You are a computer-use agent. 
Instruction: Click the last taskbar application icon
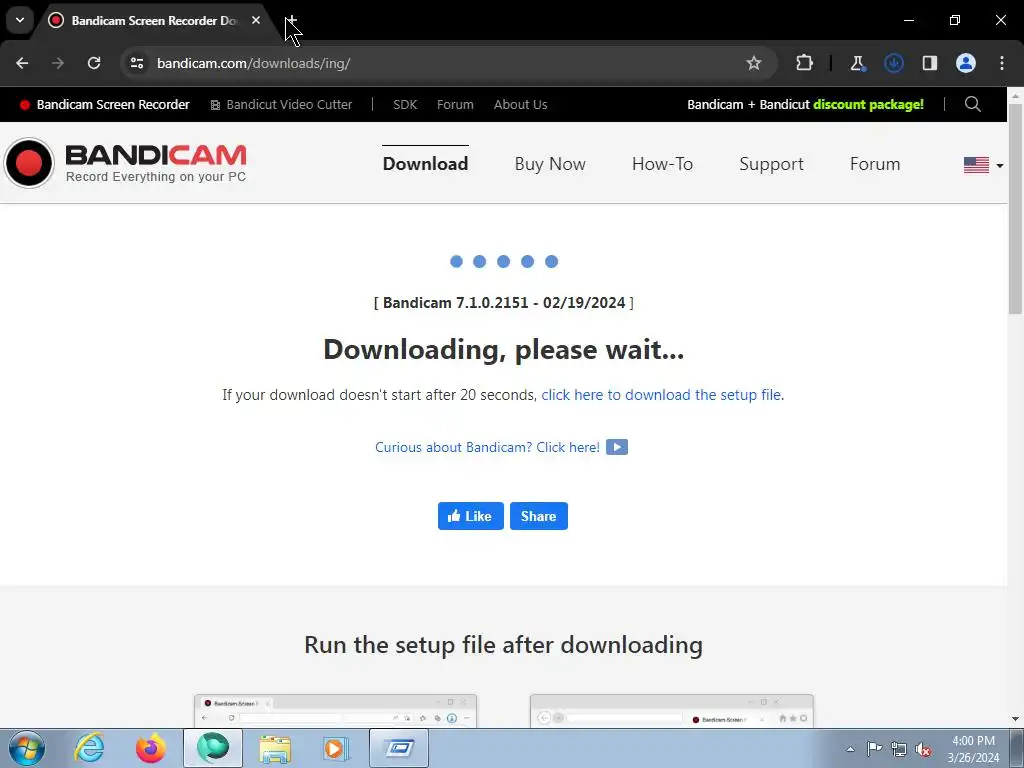point(399,748)
